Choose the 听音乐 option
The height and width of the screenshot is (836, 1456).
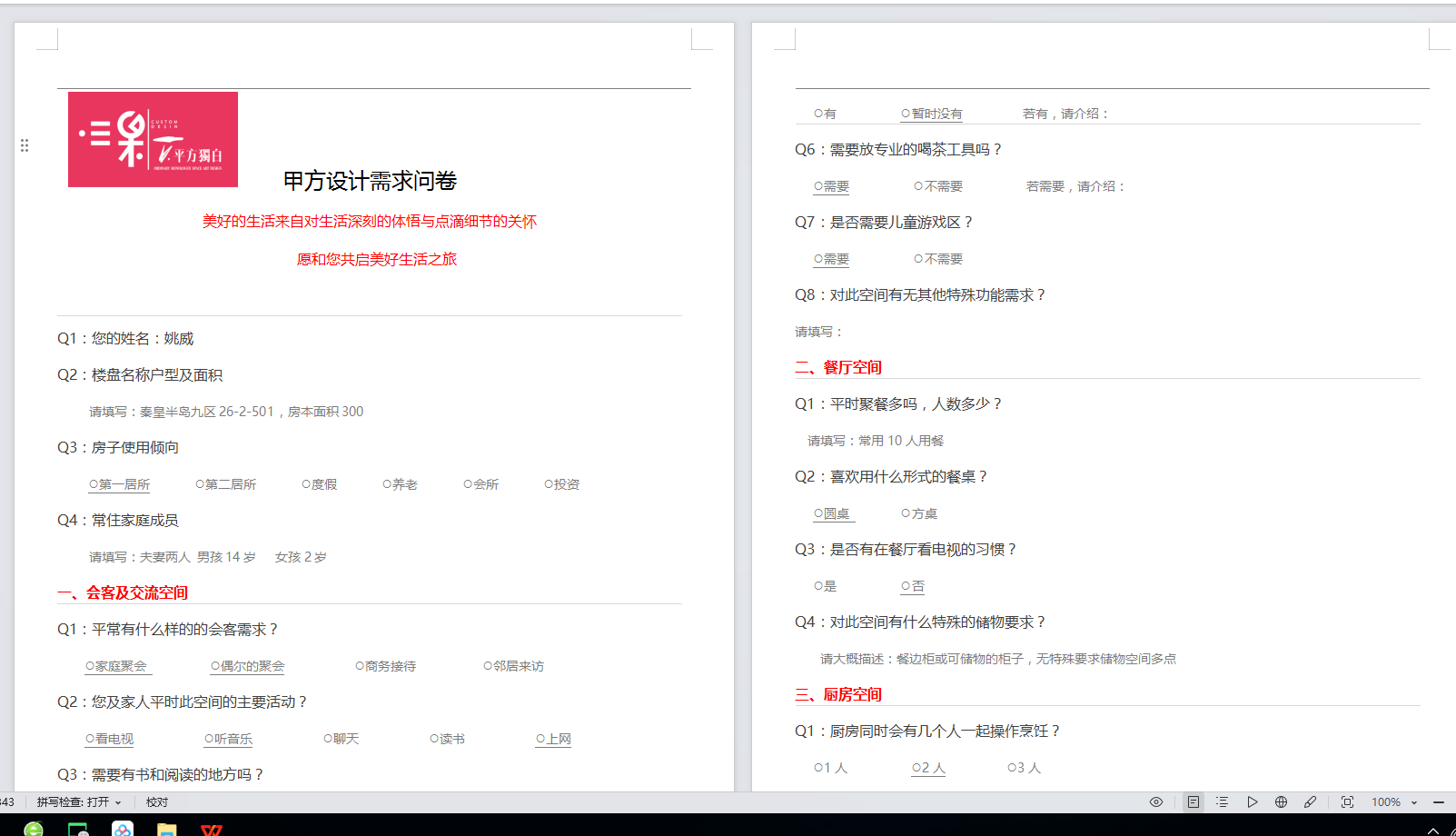click(229, 739)
